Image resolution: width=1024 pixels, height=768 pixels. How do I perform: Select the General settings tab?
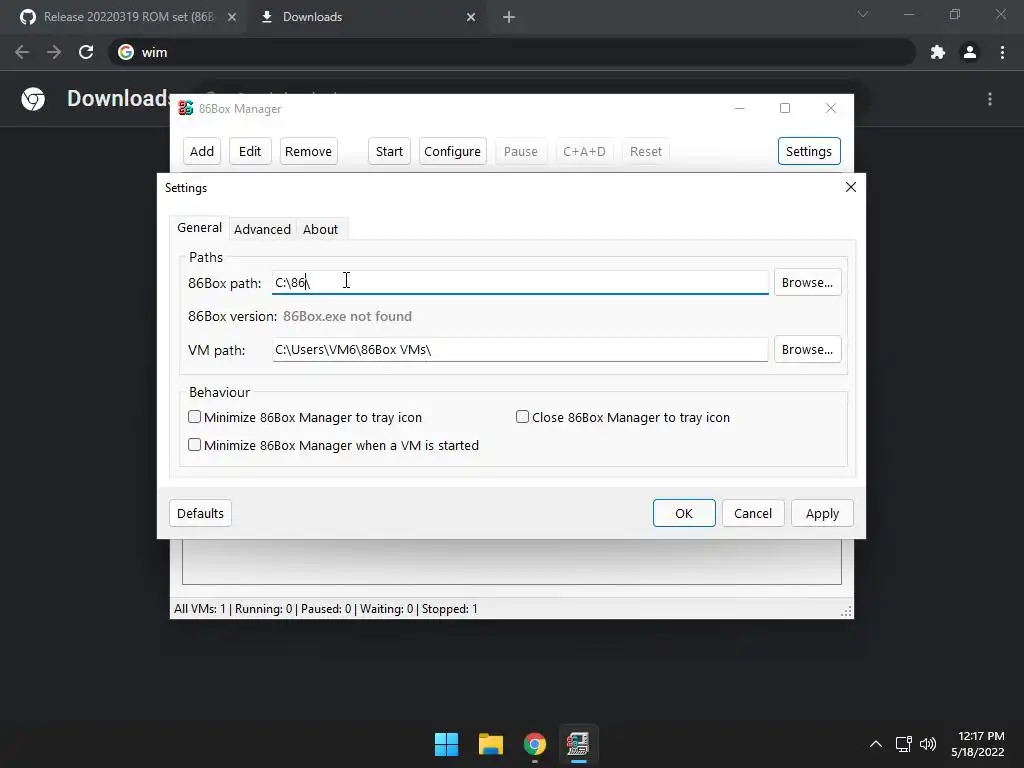pyautogui.click(x=199, y=227)
